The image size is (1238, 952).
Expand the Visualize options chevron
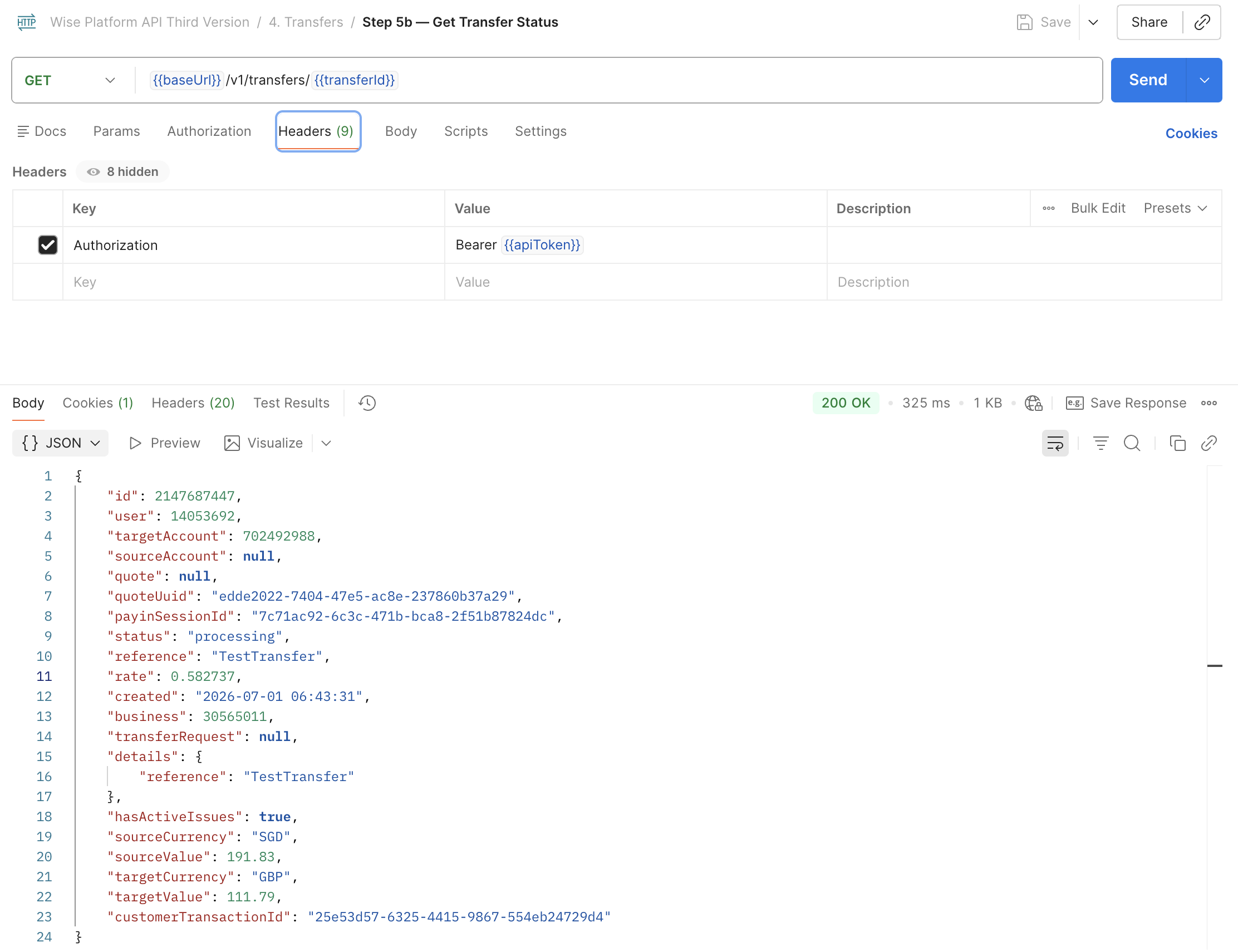point(326,443)
